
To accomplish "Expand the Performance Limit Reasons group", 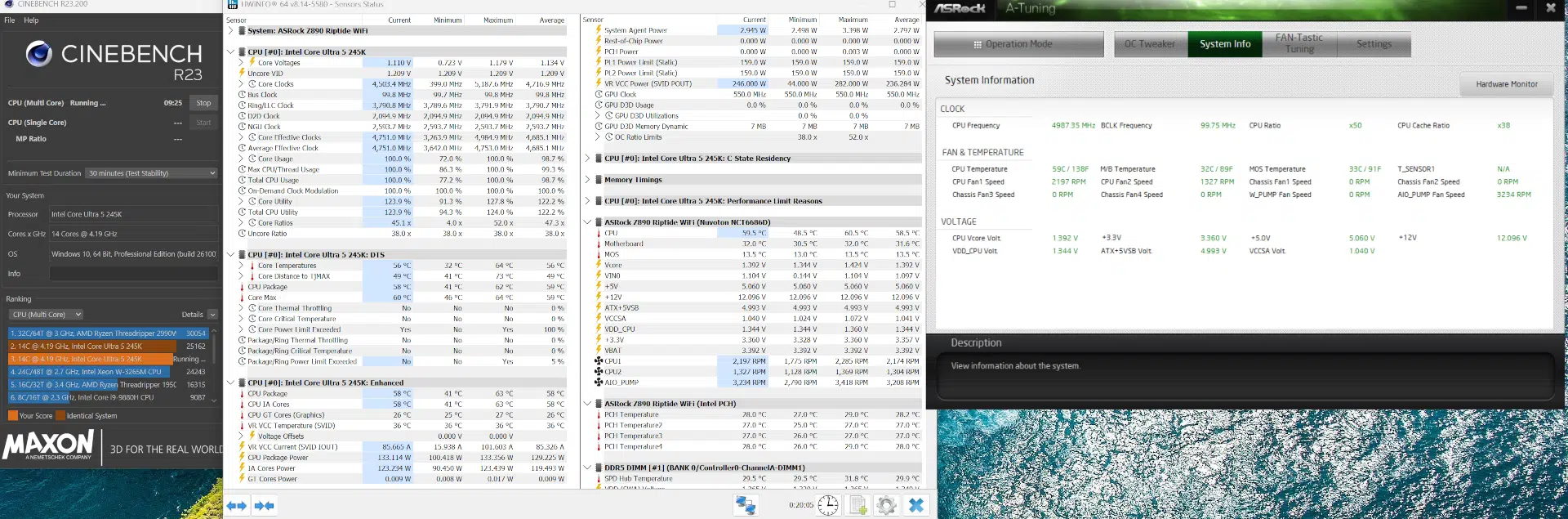I will pyautogui.click(x=587, y=201).
